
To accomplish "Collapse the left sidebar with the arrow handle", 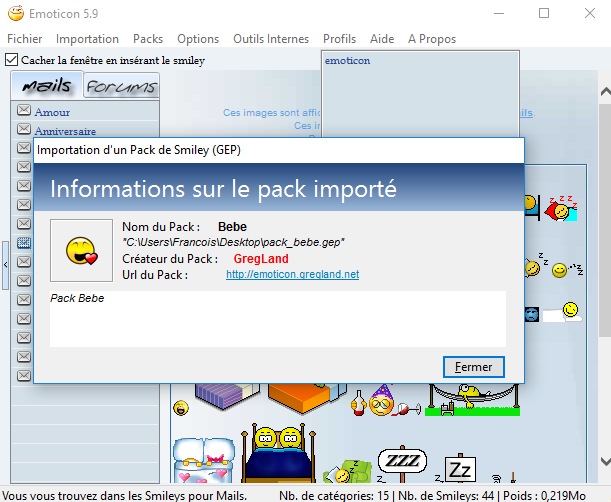I will coord(5,265).
